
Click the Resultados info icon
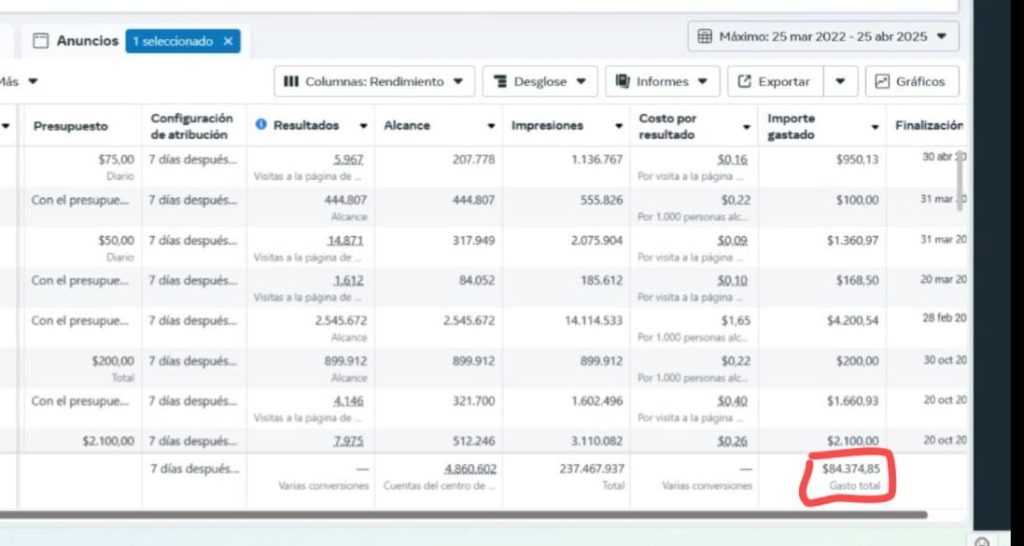coord(261,125)
